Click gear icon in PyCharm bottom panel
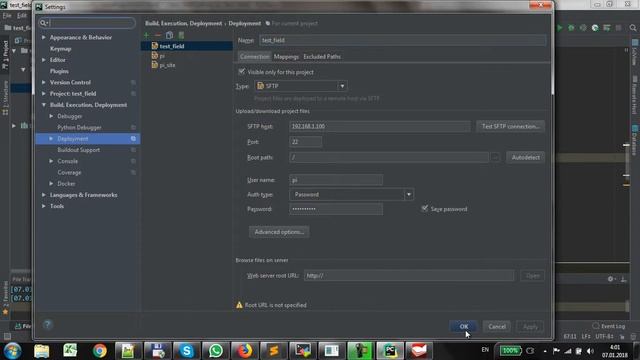Screen dimensions: 640x360 tap(610, 279)
